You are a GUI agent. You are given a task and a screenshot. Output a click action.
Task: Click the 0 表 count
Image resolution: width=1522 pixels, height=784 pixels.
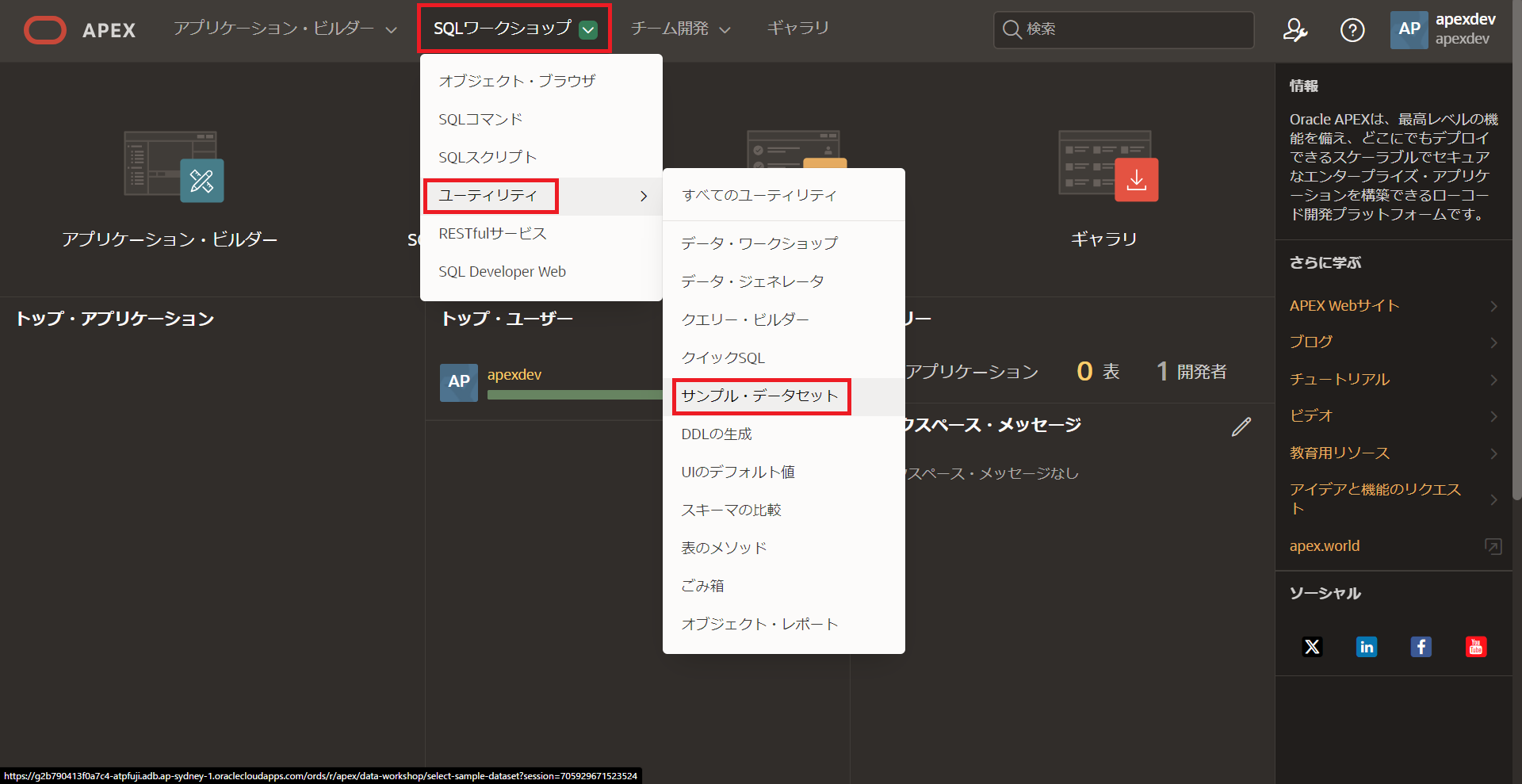(x=1098, y=372)
